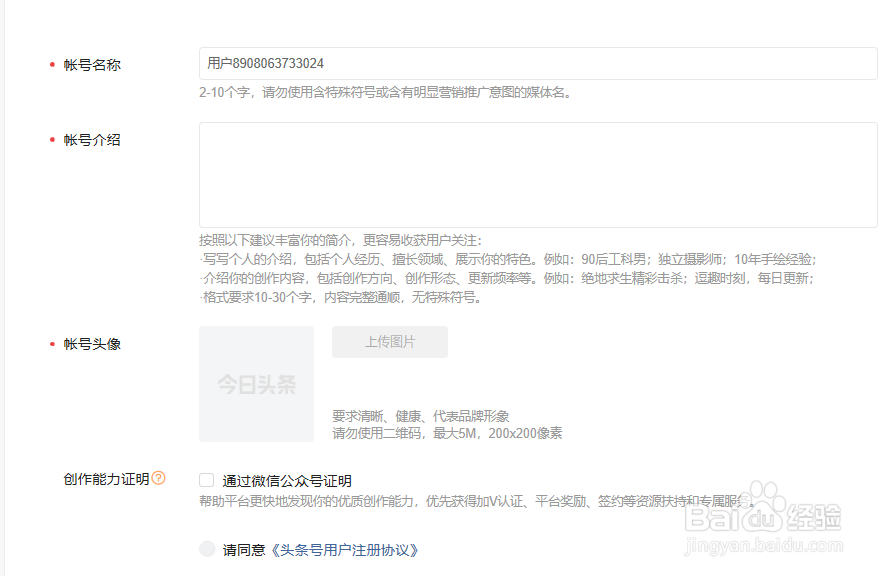The image size is (893, 576).
Task: Click the 帐号介绍 label
Action: click(x=92, y=140)
